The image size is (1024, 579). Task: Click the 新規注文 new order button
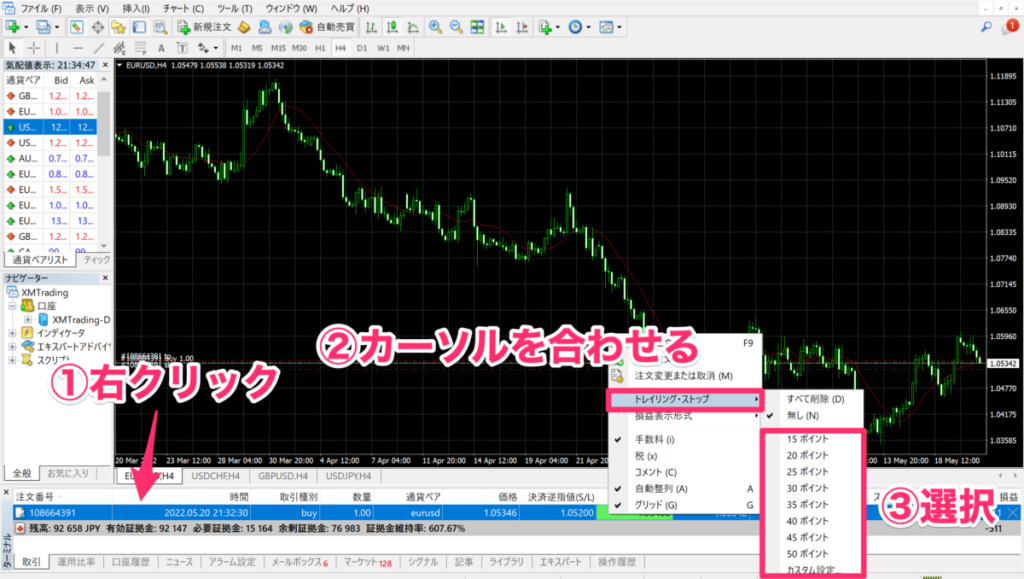204,27
